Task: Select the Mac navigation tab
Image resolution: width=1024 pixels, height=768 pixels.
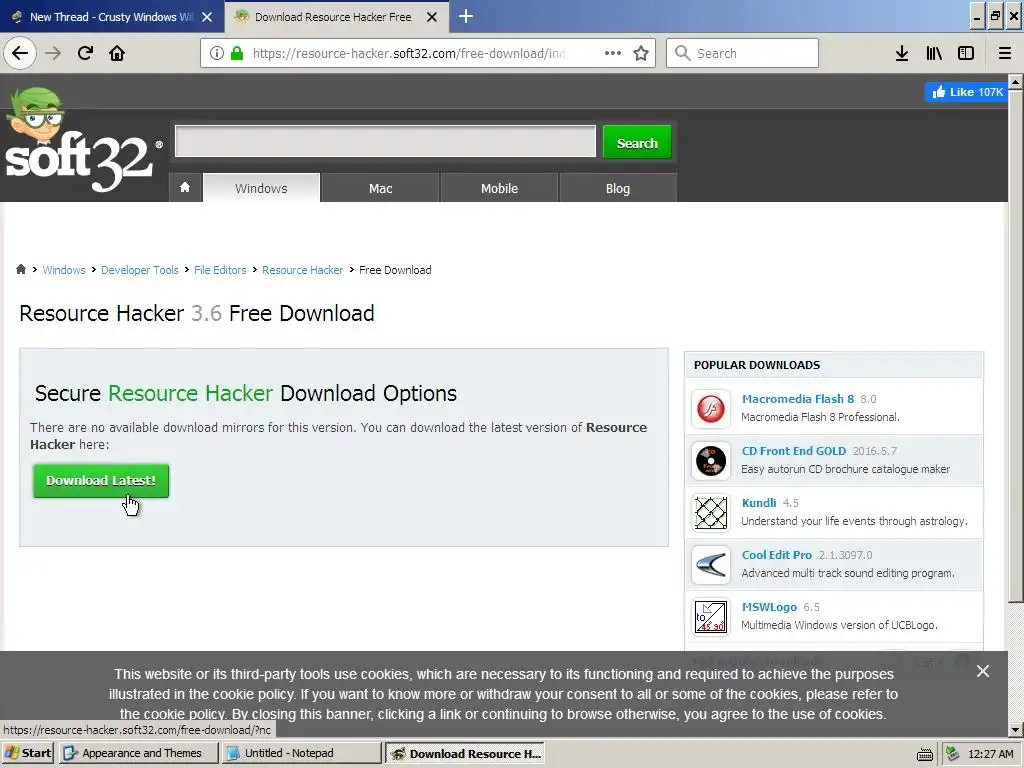Action: click(381, 188)
